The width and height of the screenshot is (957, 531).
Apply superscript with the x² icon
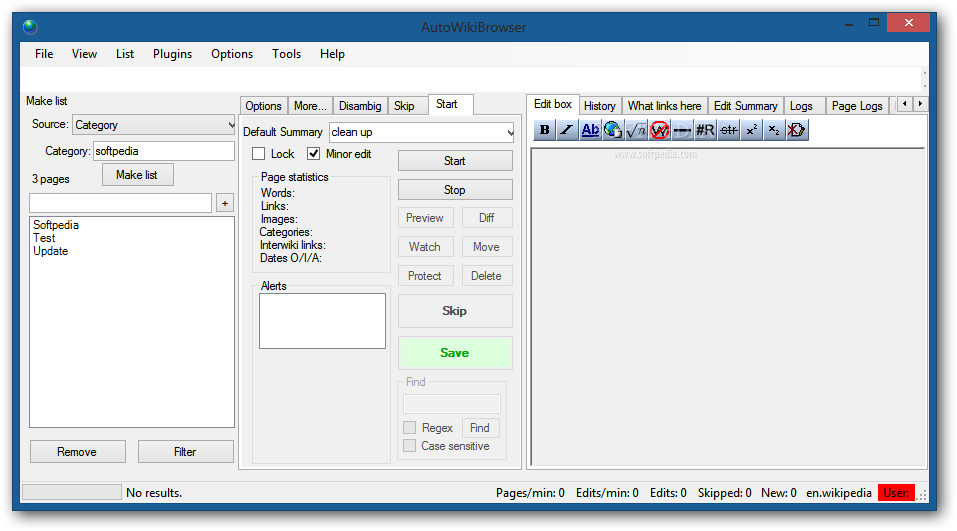(x=751, y=130)
